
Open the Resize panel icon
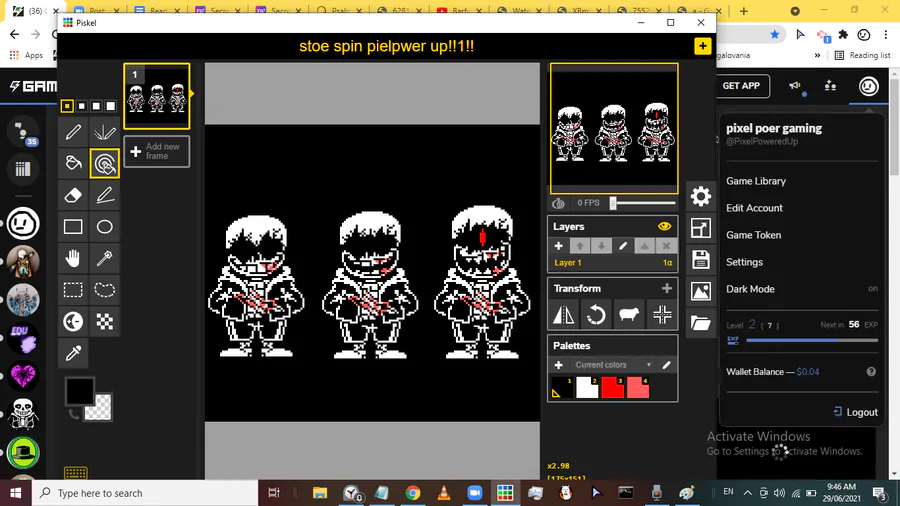pos(700,228)
